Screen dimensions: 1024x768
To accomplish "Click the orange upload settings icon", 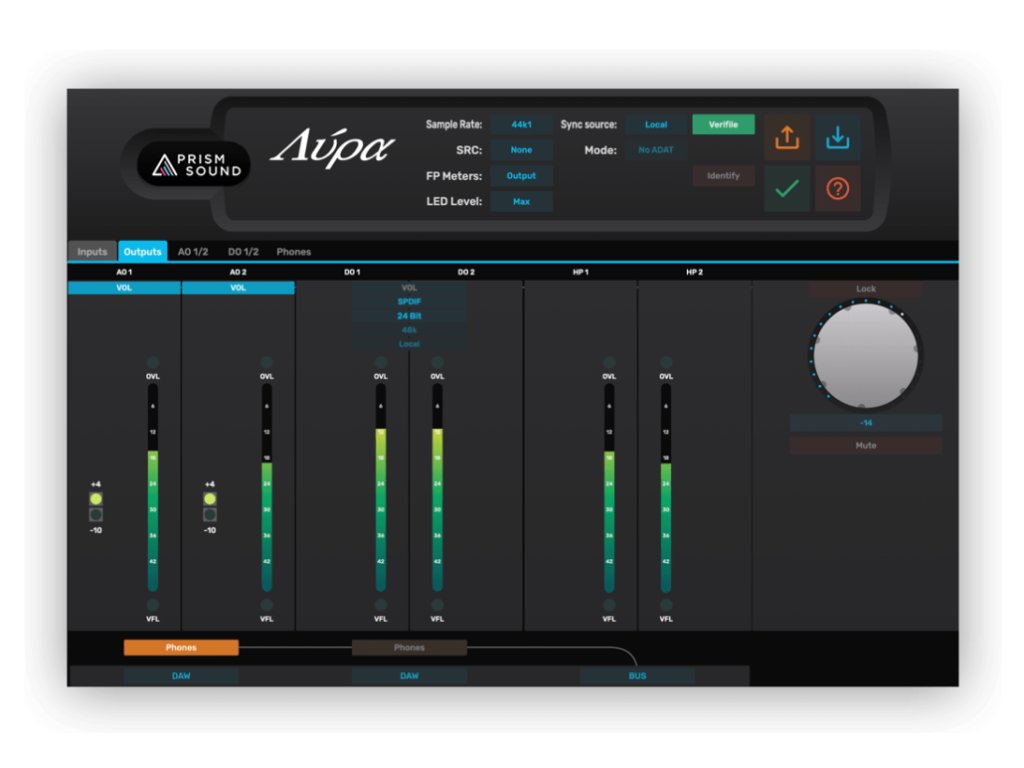I will coord(787,138).
